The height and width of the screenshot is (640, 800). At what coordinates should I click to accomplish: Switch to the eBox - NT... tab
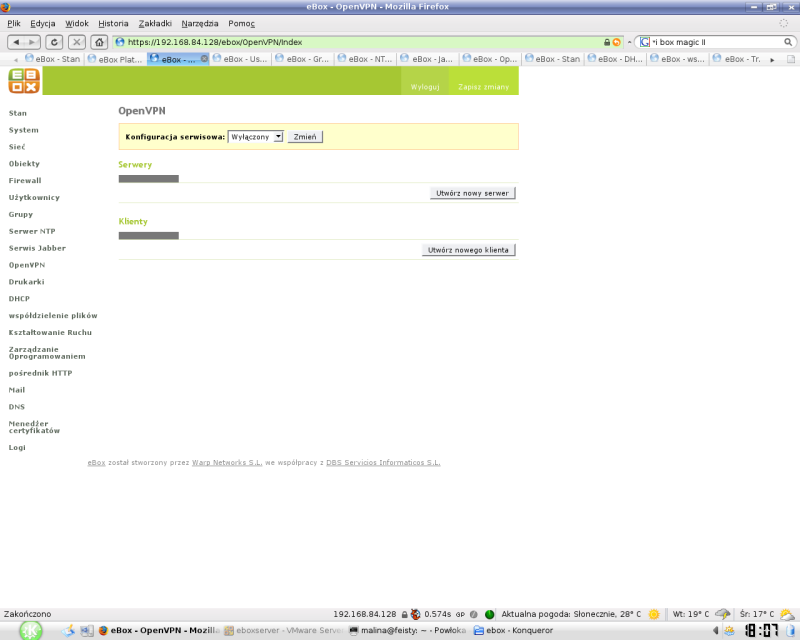(365, 59)
